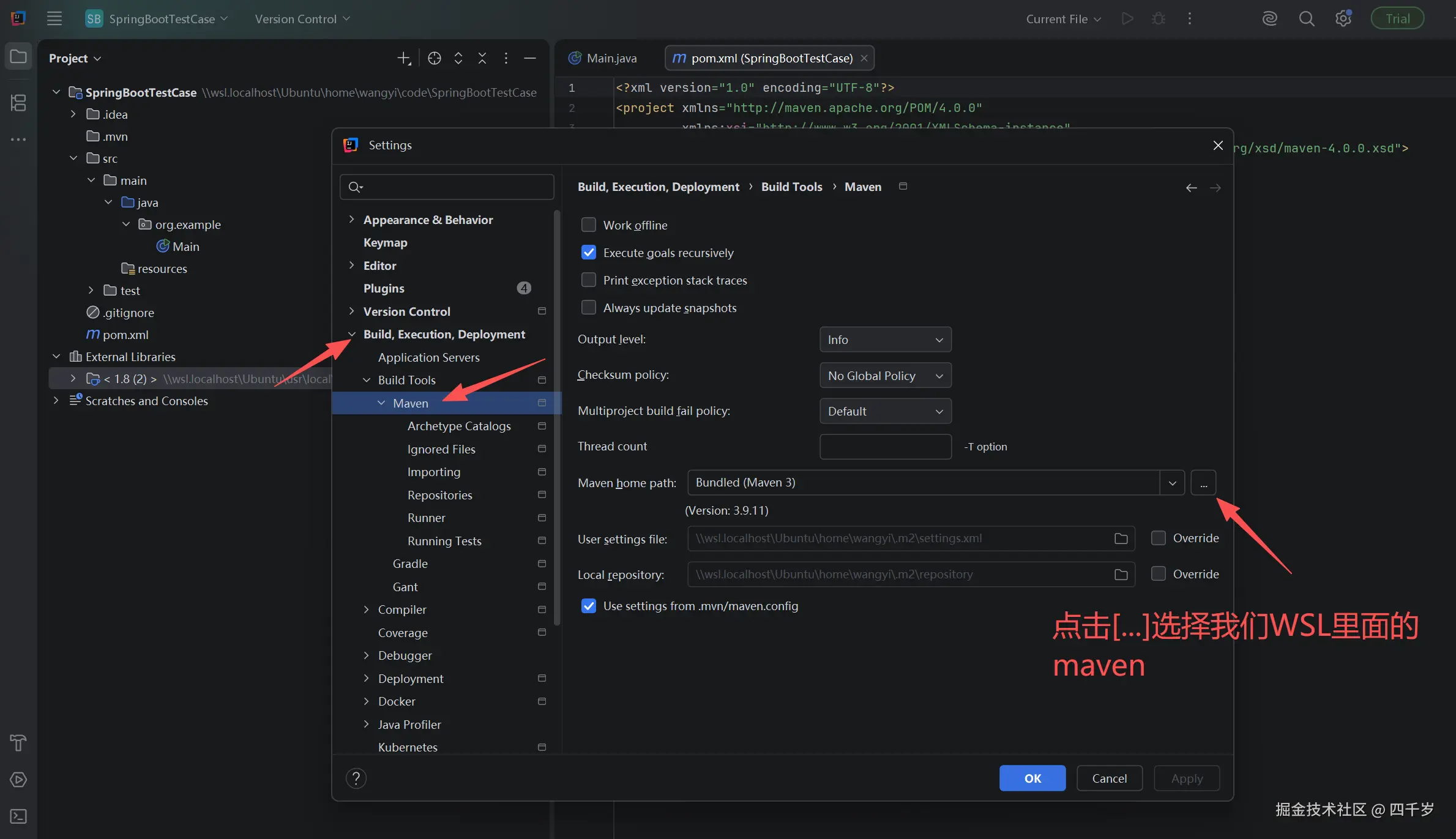Open the Build hammer tool window
Screen dimensions: 1456x839
point(18,742)
